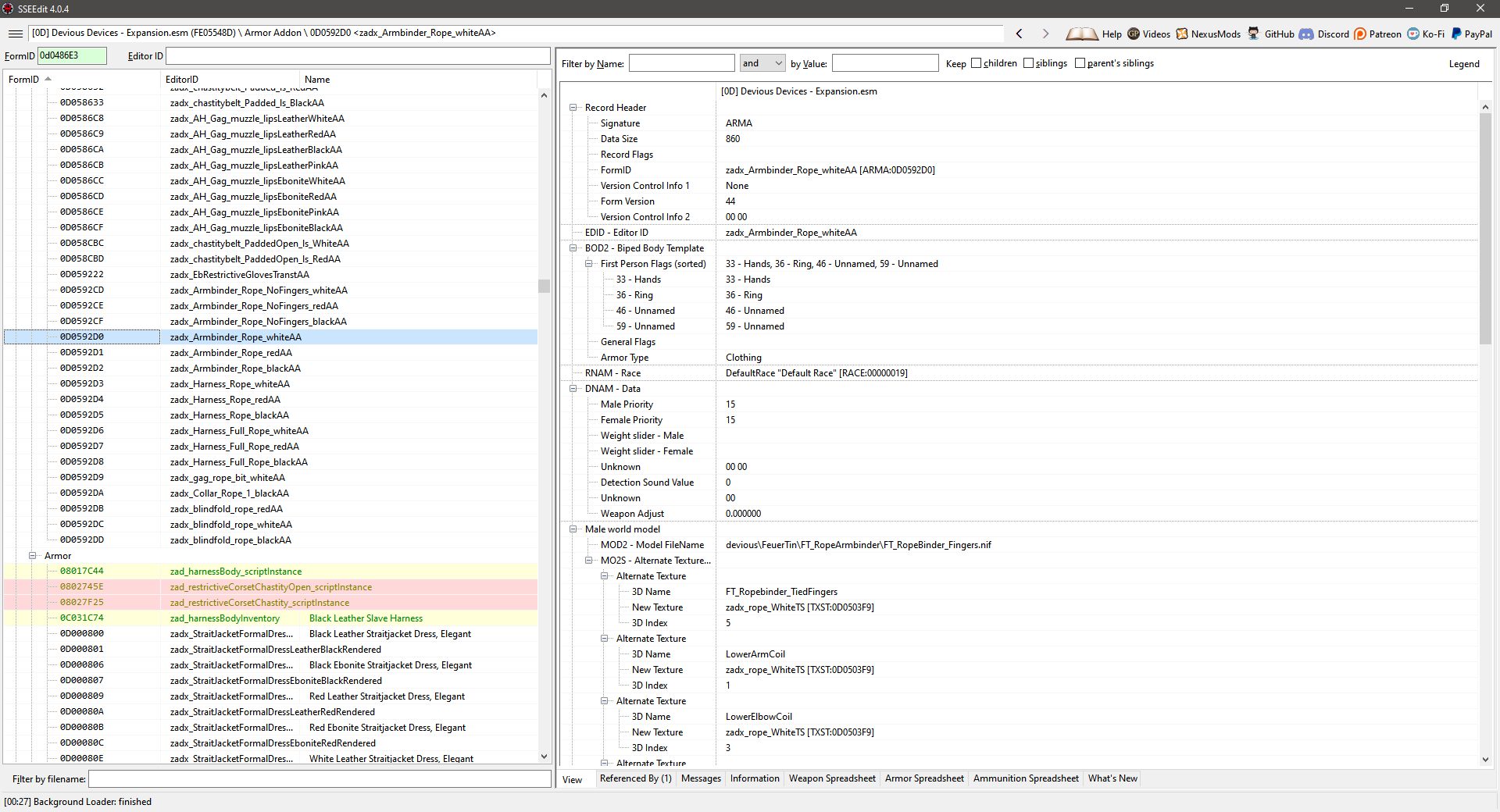The height and width of the screenshot is (812, 1500).
Task: Select record zadx_gag_rope_bit_whiteAA
Action: 270,478
